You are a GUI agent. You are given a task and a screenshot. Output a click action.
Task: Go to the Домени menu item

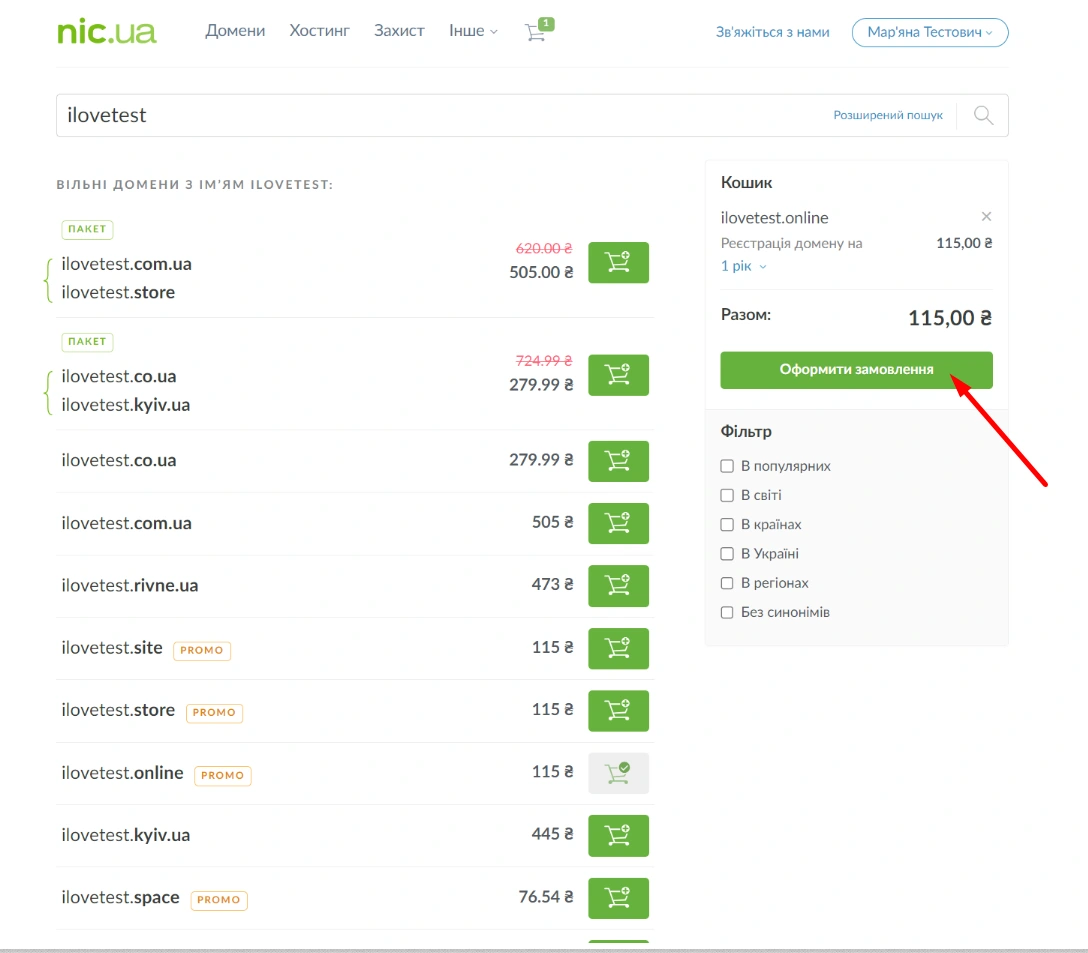point(235,31)
